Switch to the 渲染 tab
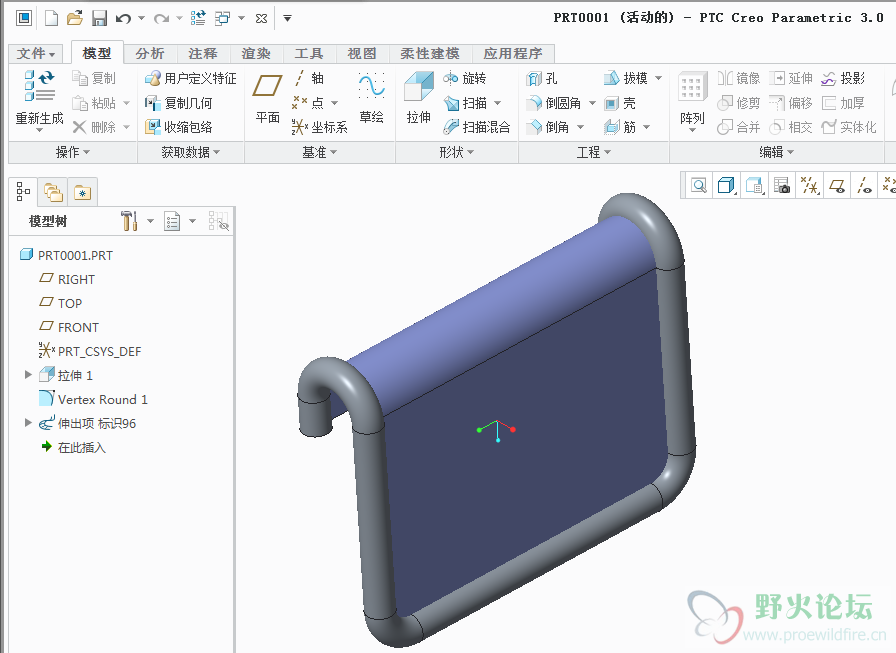The height and width of the screenshot is (653, 896). pyautogui.click(x=256, y=54)
